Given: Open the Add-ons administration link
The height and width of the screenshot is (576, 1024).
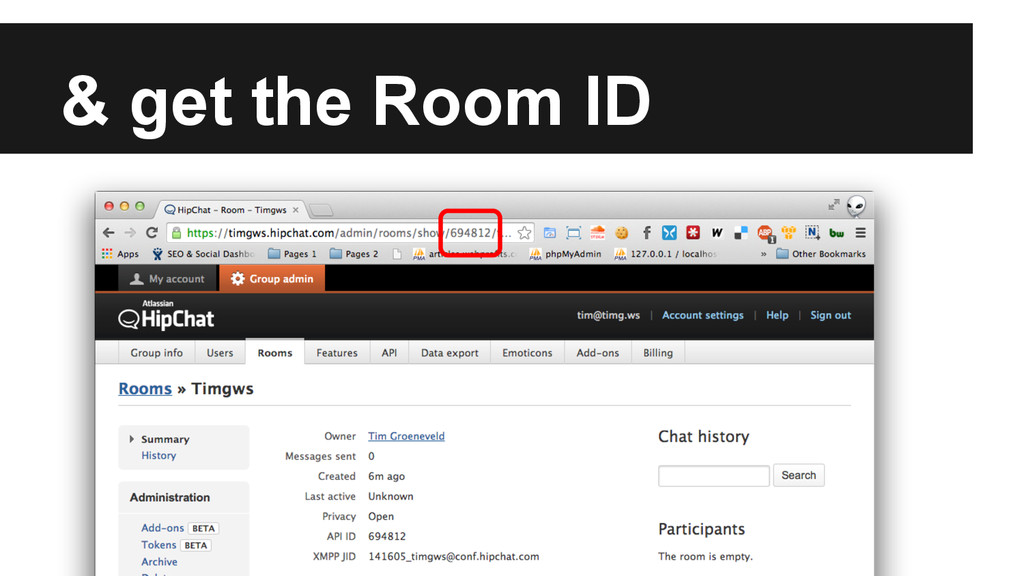Looking at the screenshot, I should coord(163,528).
